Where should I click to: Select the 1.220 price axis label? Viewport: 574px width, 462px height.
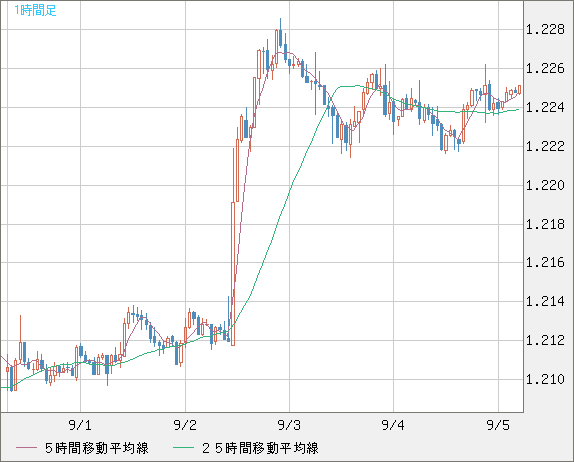point(545,185)
